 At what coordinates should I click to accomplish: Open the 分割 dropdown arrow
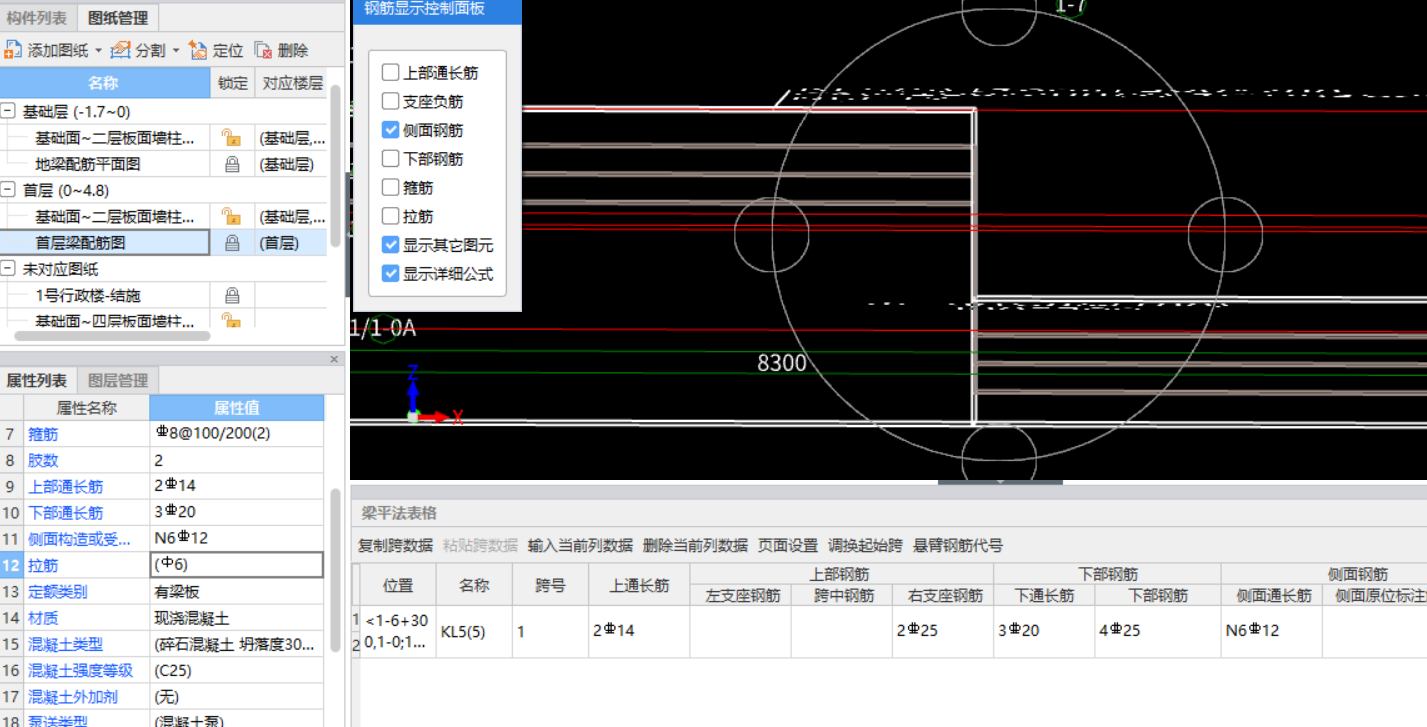(x=176, y=51)
